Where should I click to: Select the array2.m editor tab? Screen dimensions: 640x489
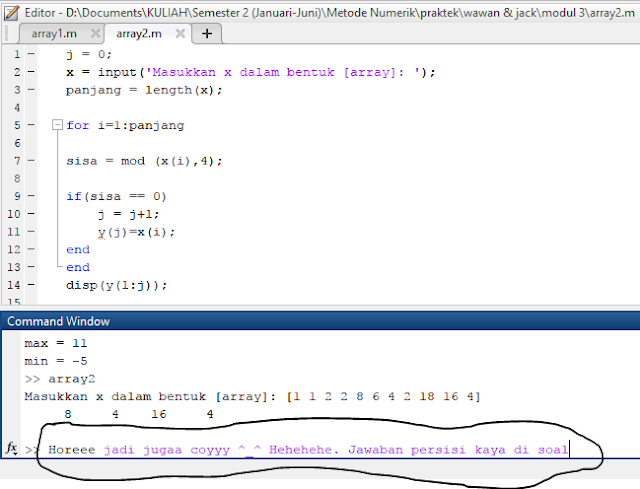tap(139, 33)
